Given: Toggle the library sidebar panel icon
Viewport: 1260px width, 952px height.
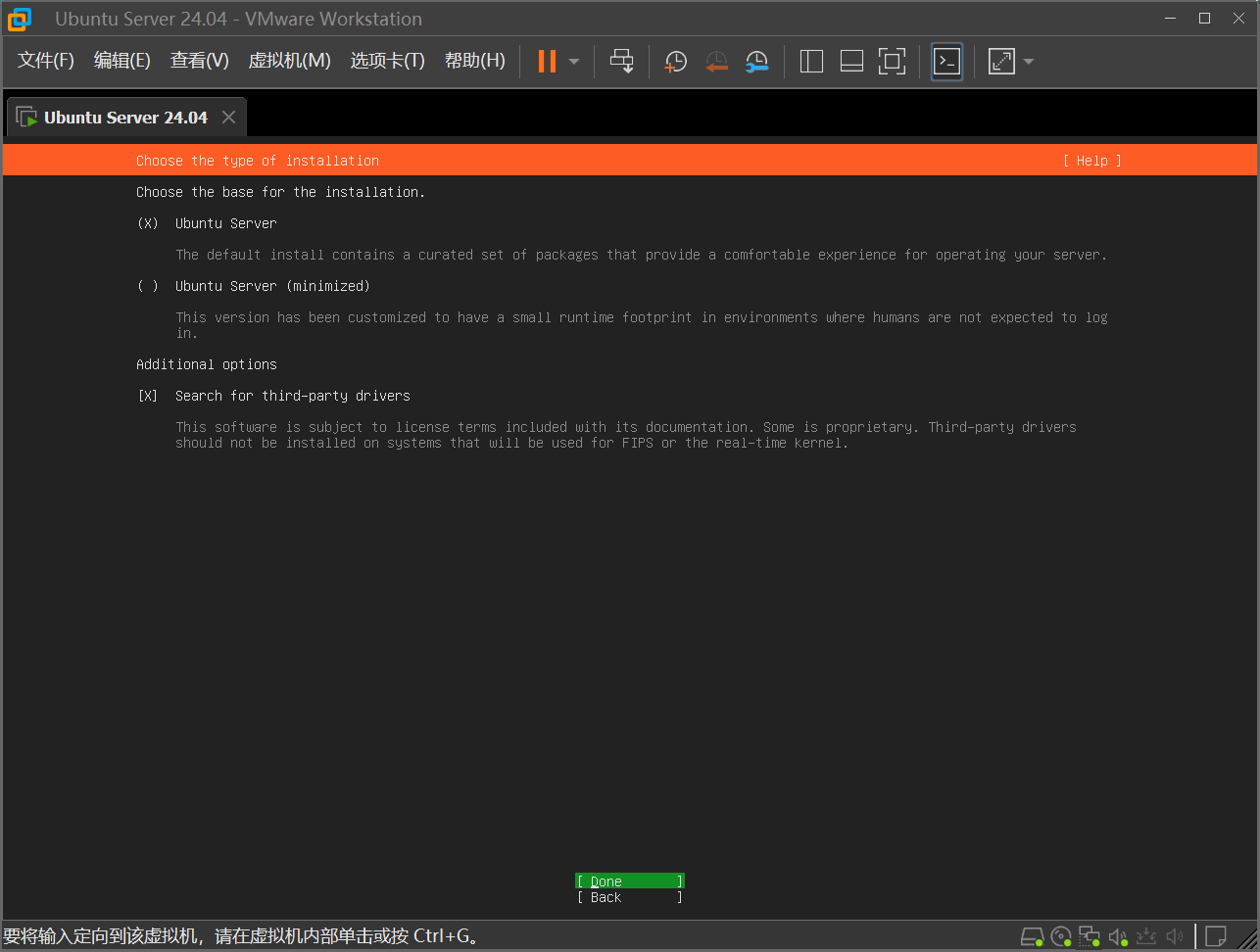Looking at the screenshot, I should pyautogui.click(x=811, y=62).
